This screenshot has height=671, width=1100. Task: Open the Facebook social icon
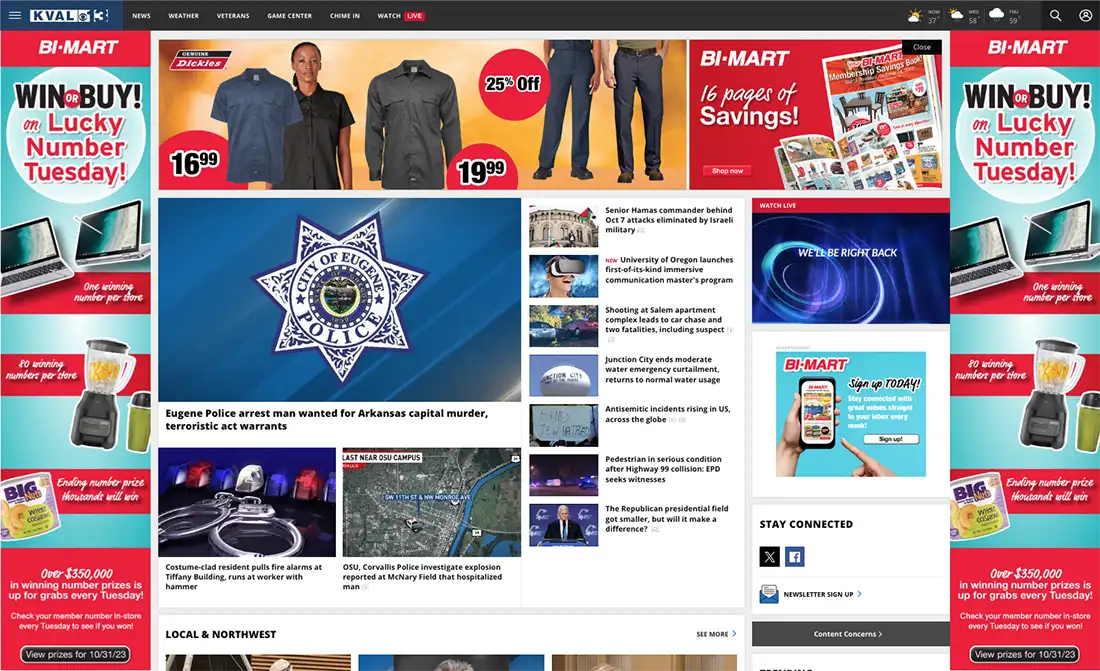coord(795,557)
